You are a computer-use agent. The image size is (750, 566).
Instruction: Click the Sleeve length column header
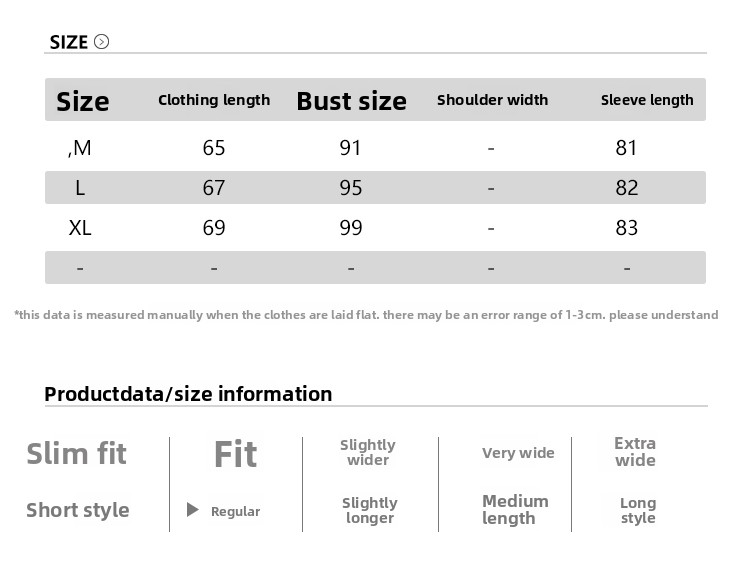pyautogui.click(x=647, y=100)
